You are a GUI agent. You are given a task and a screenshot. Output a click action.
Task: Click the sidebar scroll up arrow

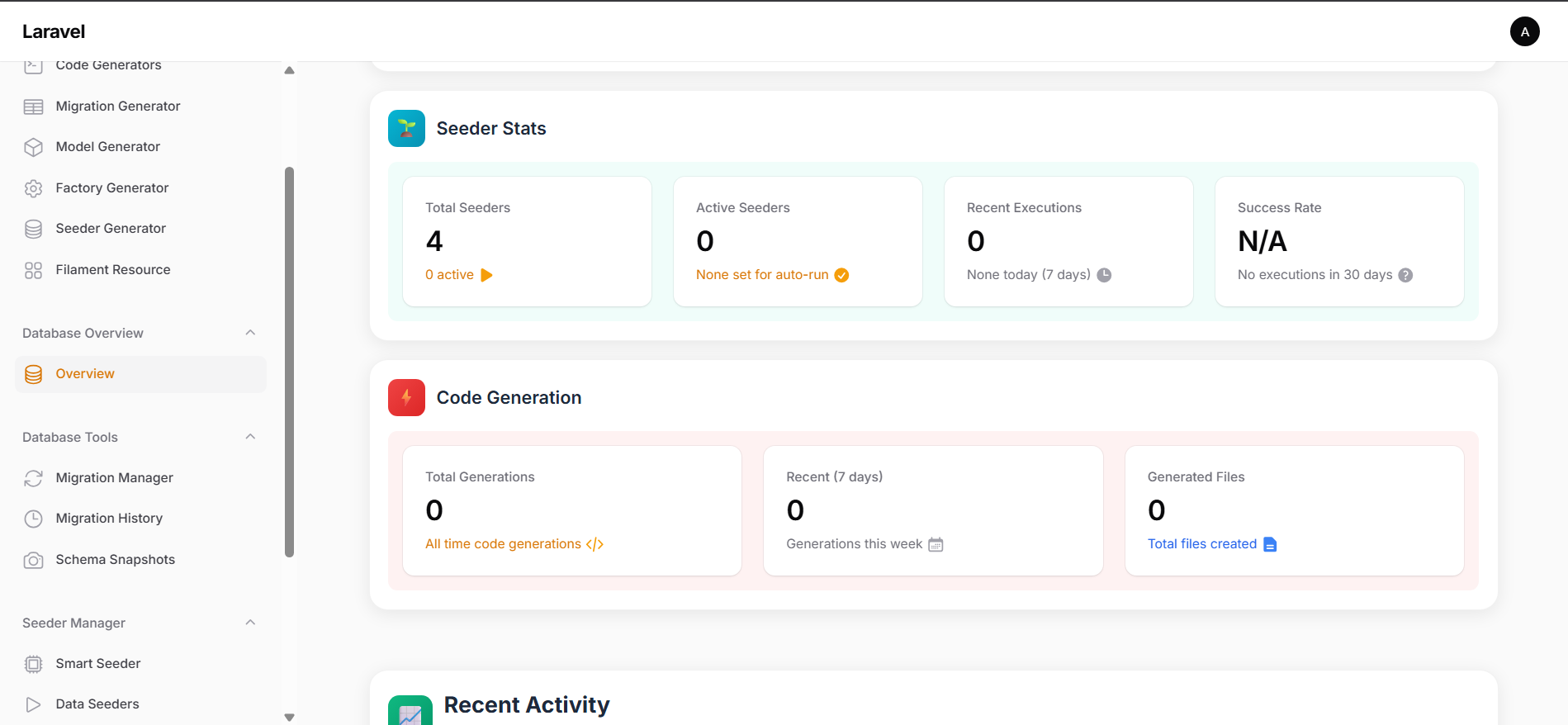coord(289,70)
